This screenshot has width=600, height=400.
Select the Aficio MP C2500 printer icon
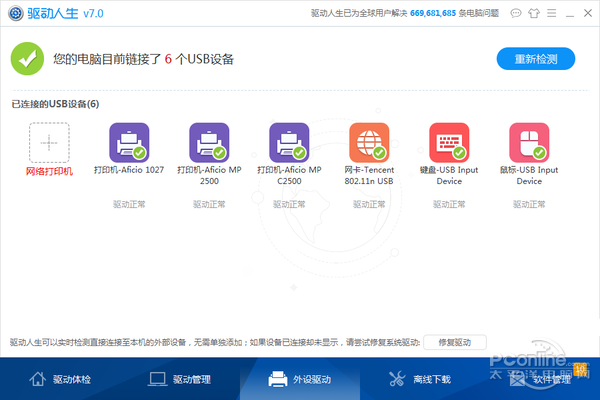point(289,142)
